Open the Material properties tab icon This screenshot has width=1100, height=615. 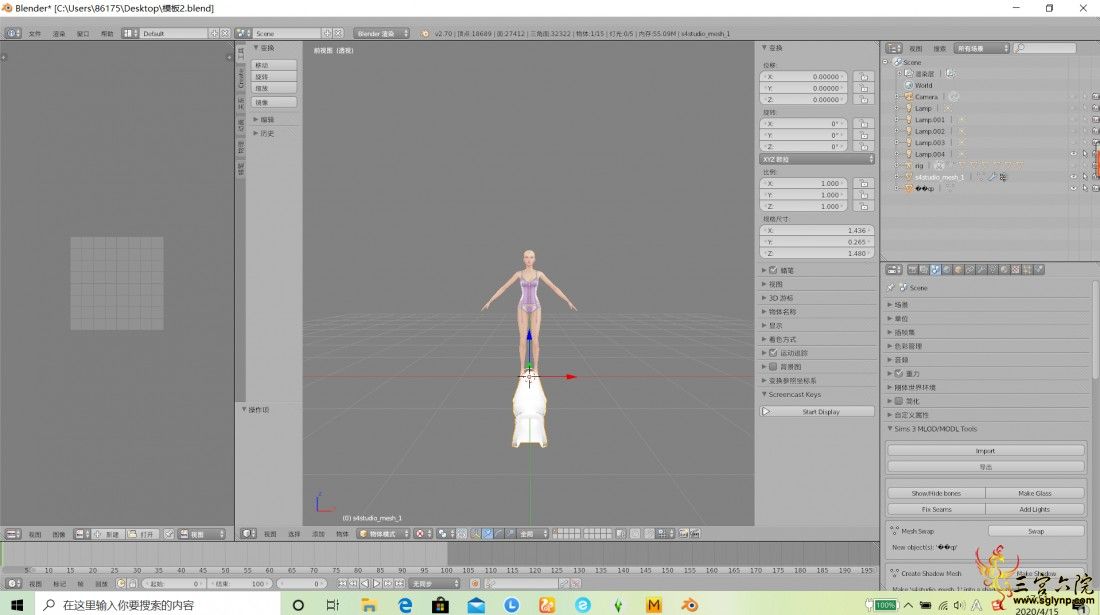[1004, 269]
